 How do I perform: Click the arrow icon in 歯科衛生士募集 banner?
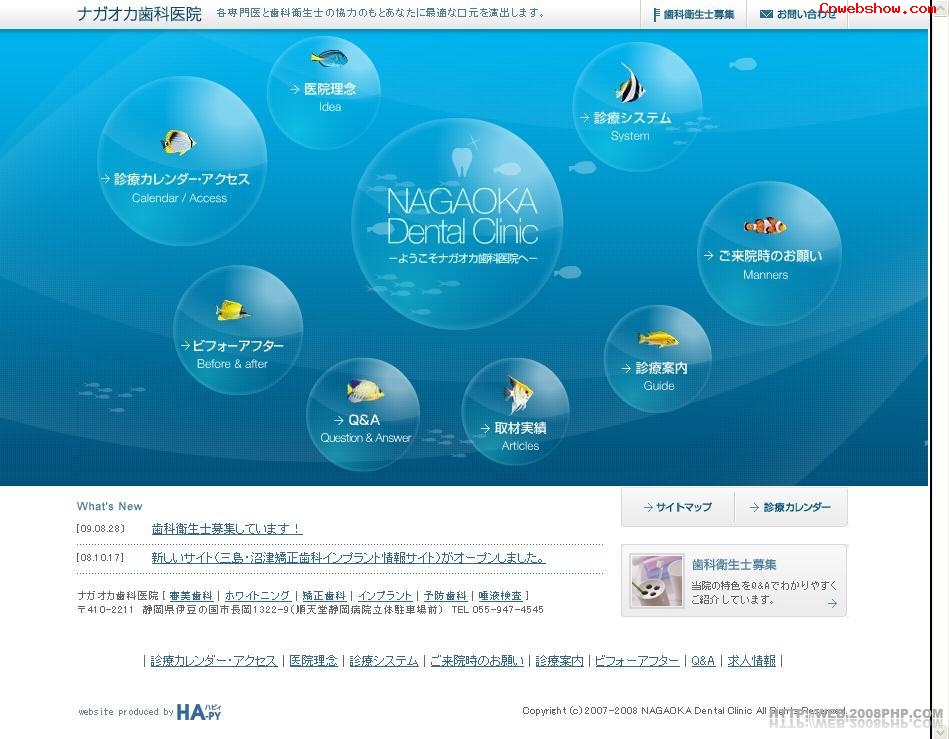click(x=832, y=603)
